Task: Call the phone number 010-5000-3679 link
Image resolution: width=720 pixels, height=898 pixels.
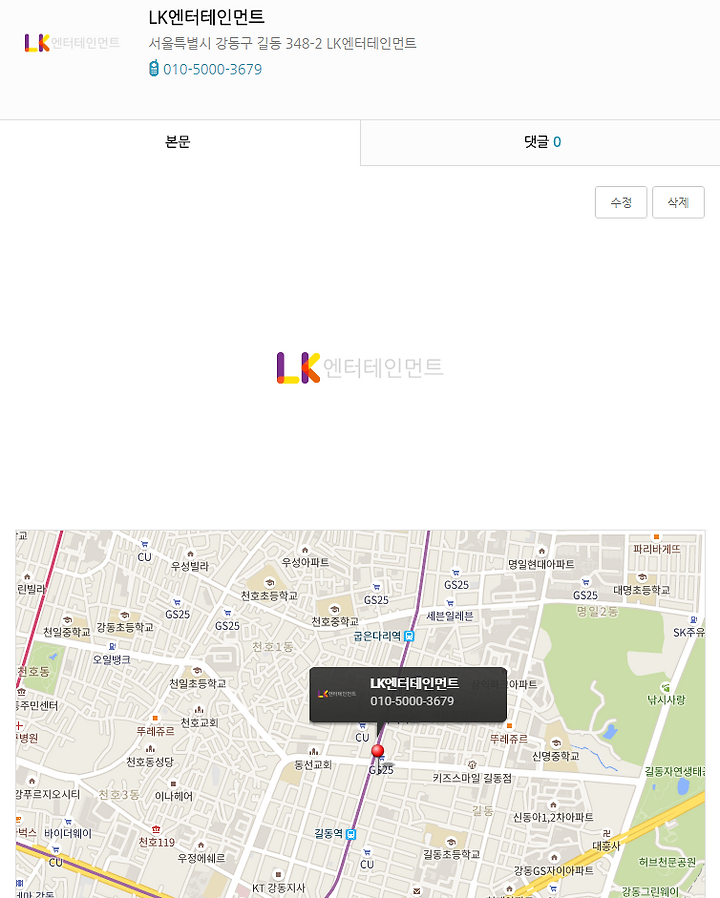Action: (x=213, y=69)
